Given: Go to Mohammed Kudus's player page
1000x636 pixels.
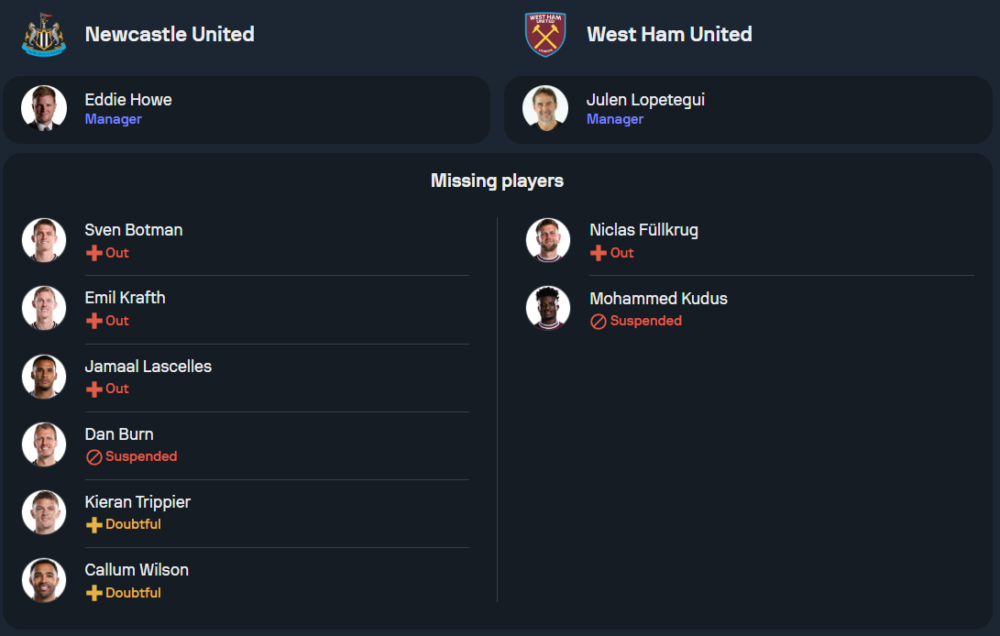Looking at the screenshot, I should tap(658, 298).
